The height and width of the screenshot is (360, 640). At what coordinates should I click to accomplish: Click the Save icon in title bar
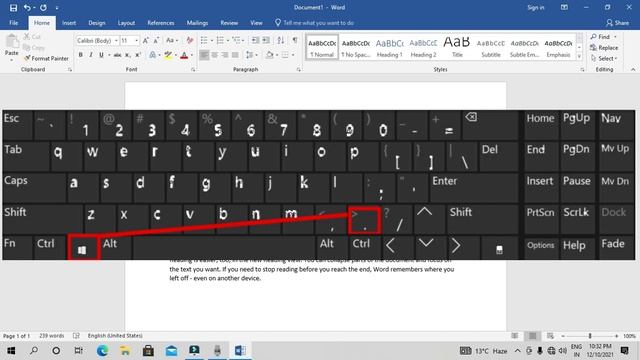pyautogui.click(x=13, y=8)
